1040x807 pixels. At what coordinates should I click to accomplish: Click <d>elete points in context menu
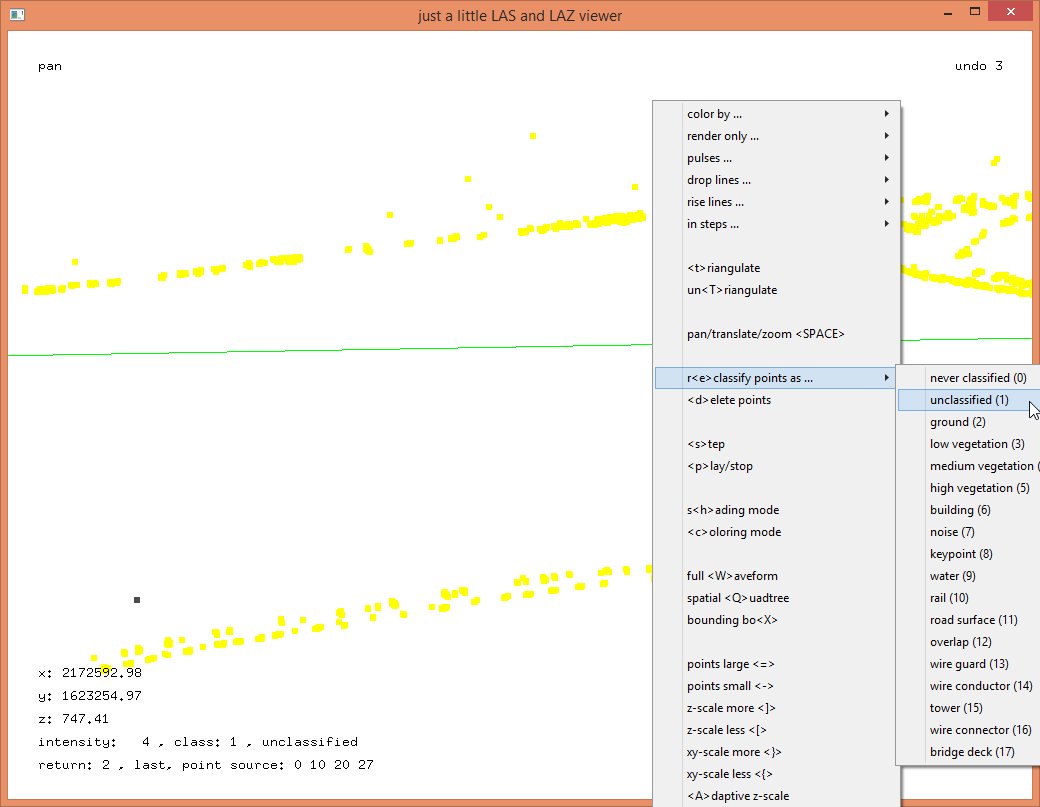pos(729,400)
